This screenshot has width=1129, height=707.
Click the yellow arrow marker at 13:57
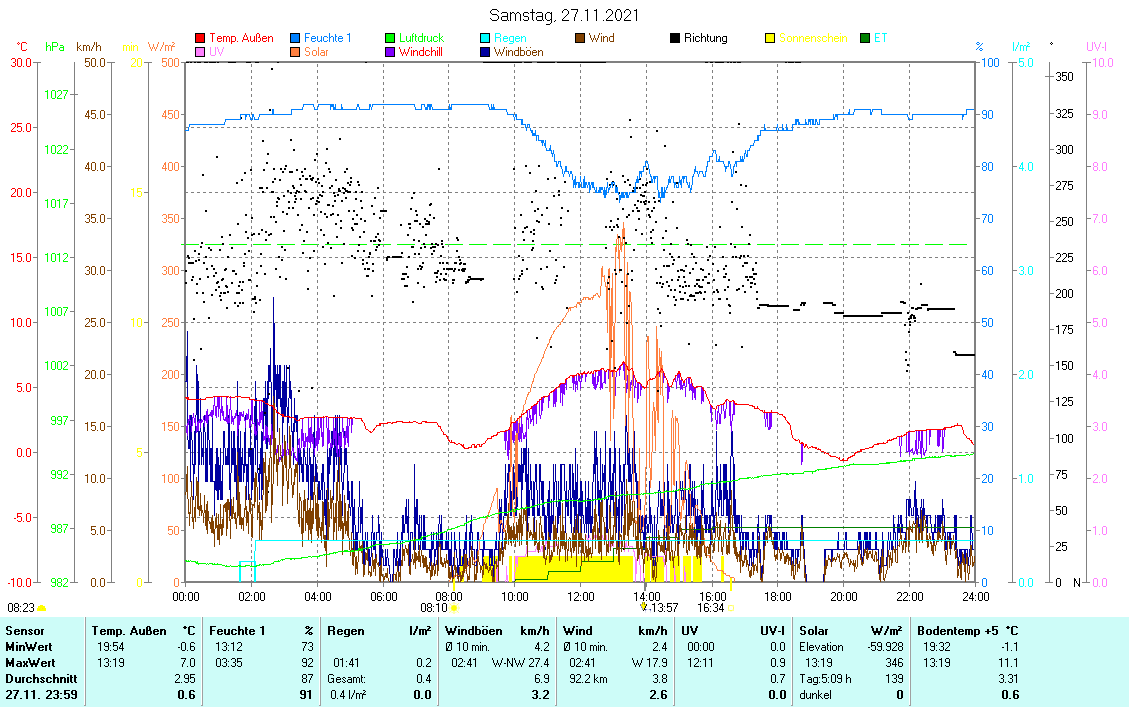[x=643, y=606]
